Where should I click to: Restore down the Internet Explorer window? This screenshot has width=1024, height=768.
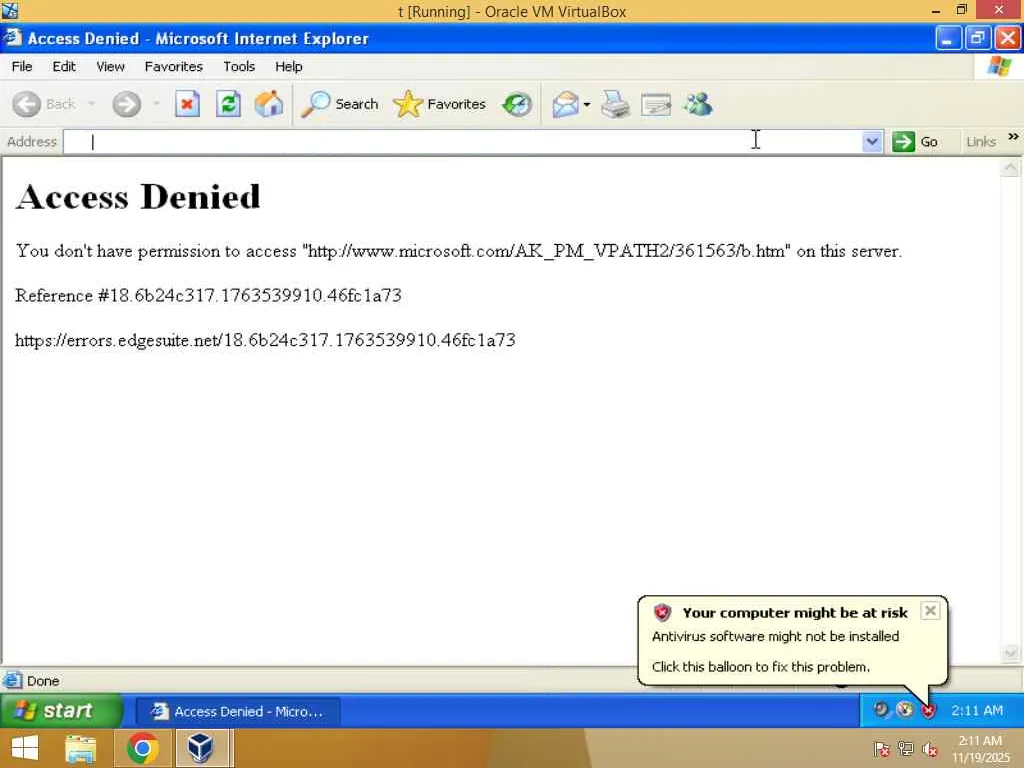tap(977, 39)
